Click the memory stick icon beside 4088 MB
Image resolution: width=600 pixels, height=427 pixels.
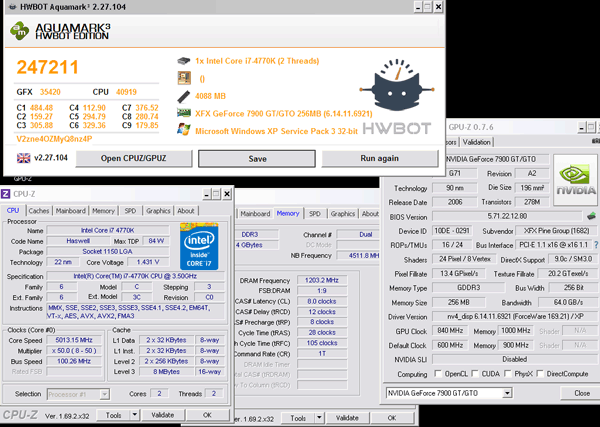tap(184, 96)
